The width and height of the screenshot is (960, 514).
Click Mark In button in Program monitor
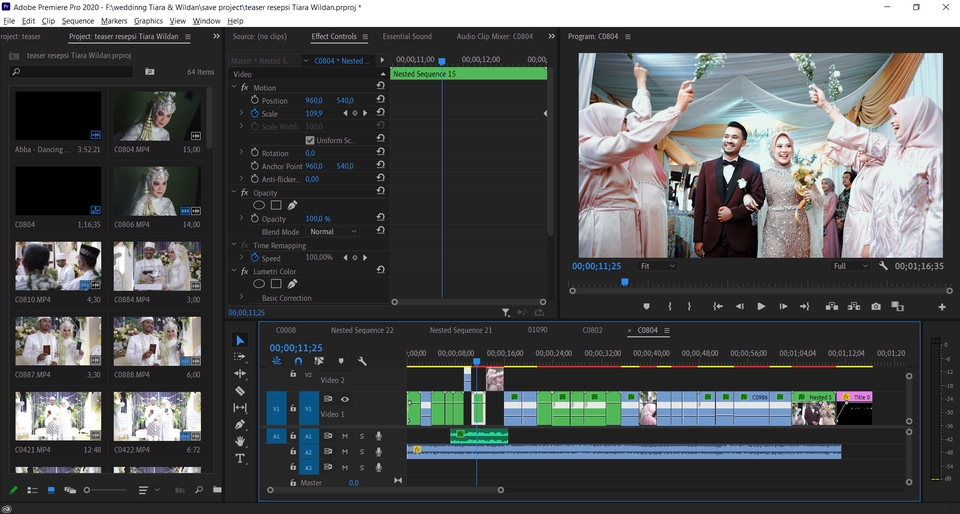point(670,307)
